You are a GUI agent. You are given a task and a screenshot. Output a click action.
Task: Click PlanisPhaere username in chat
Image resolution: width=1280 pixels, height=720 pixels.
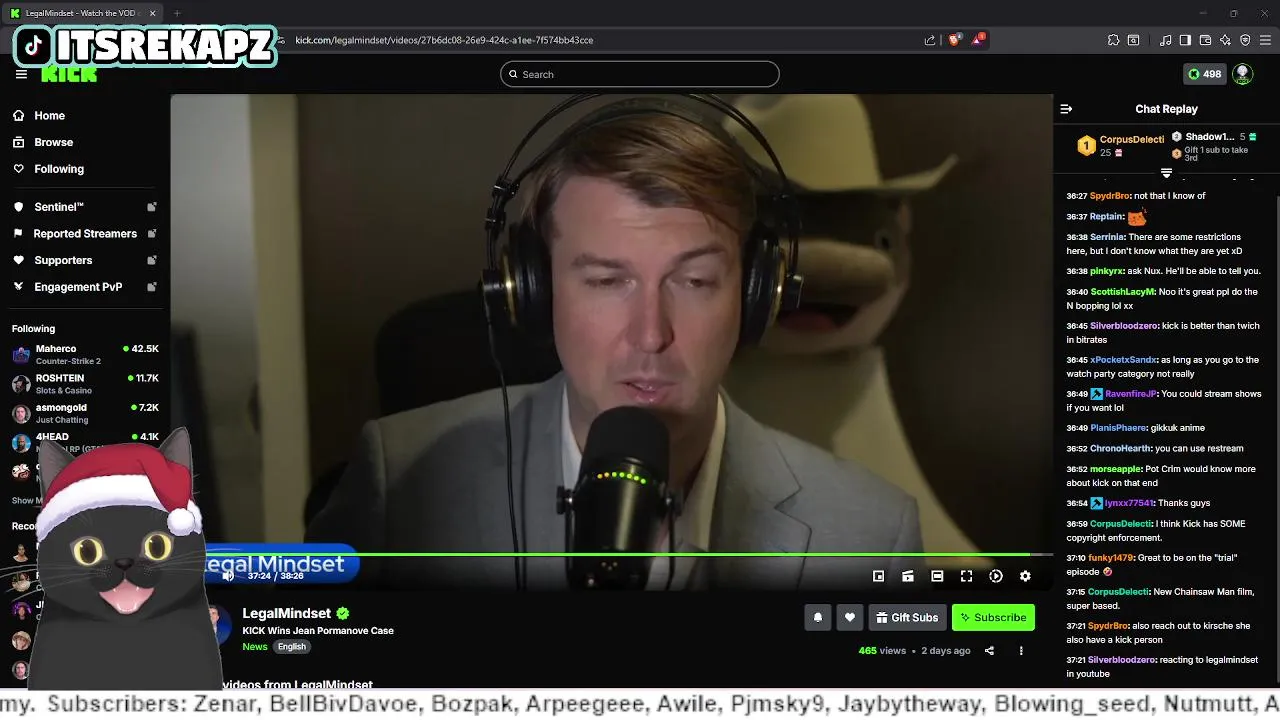point(1118,428)
